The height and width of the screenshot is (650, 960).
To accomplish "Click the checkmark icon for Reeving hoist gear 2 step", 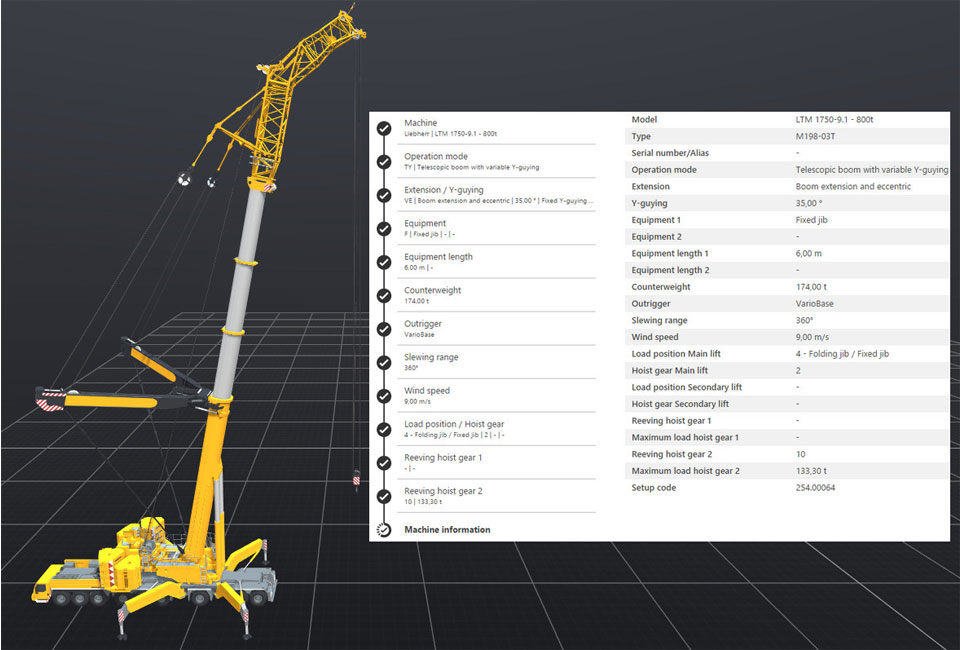I will coord(383,496).
